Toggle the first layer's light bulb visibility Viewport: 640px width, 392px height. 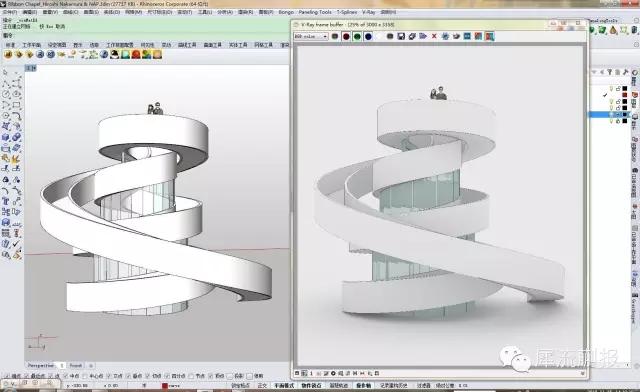pos(611,88)
